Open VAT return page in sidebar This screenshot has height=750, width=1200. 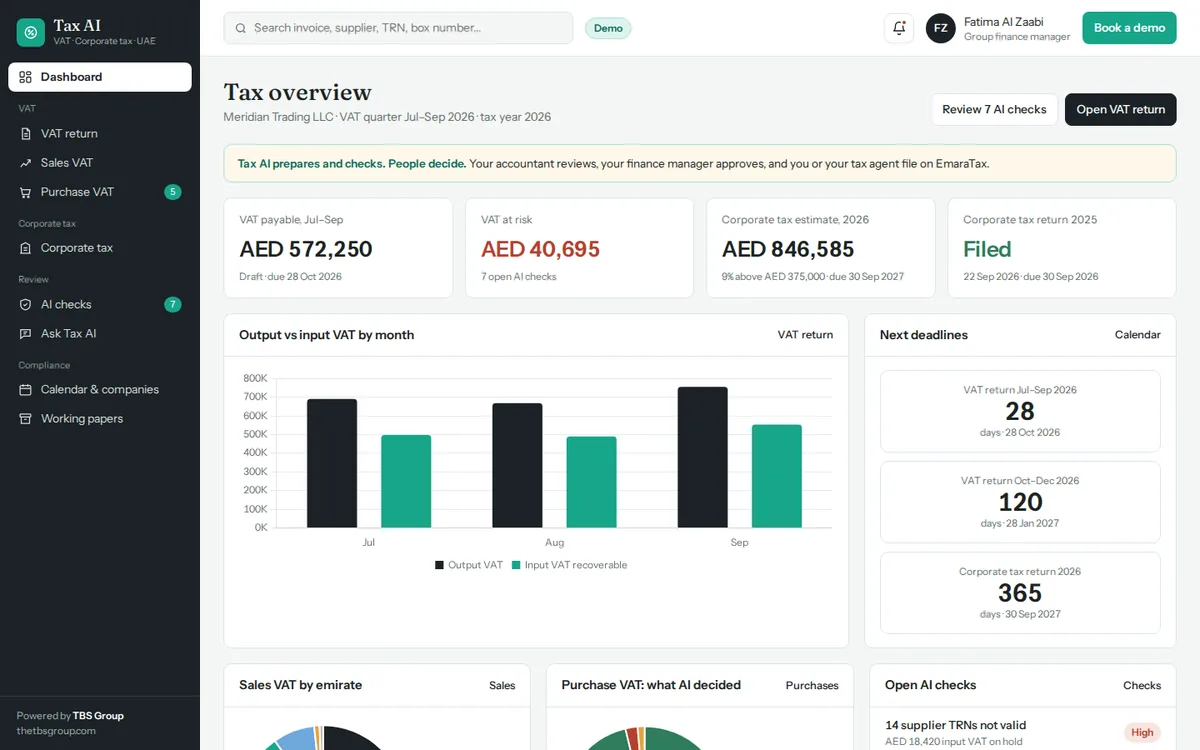[x=100, y=133]
